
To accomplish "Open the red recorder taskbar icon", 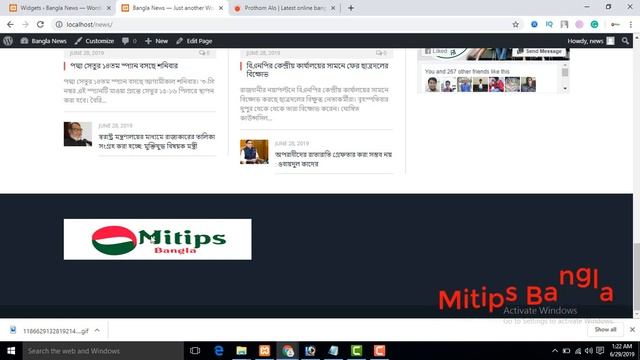I will (x=379, y=351).
